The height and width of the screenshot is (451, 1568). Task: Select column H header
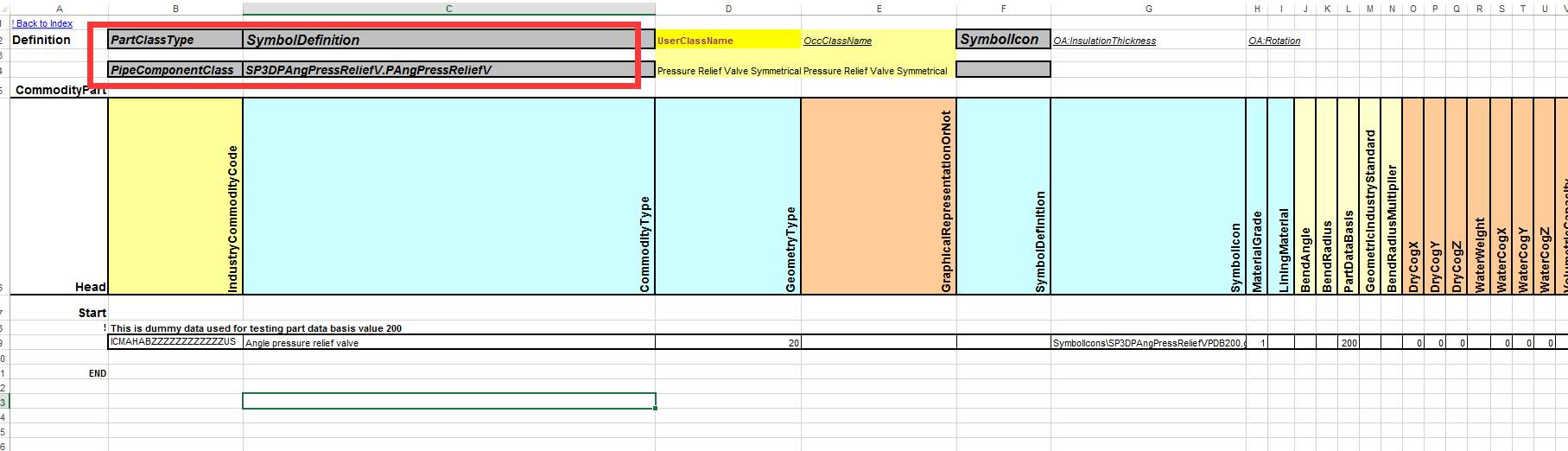coord(1257,9)
